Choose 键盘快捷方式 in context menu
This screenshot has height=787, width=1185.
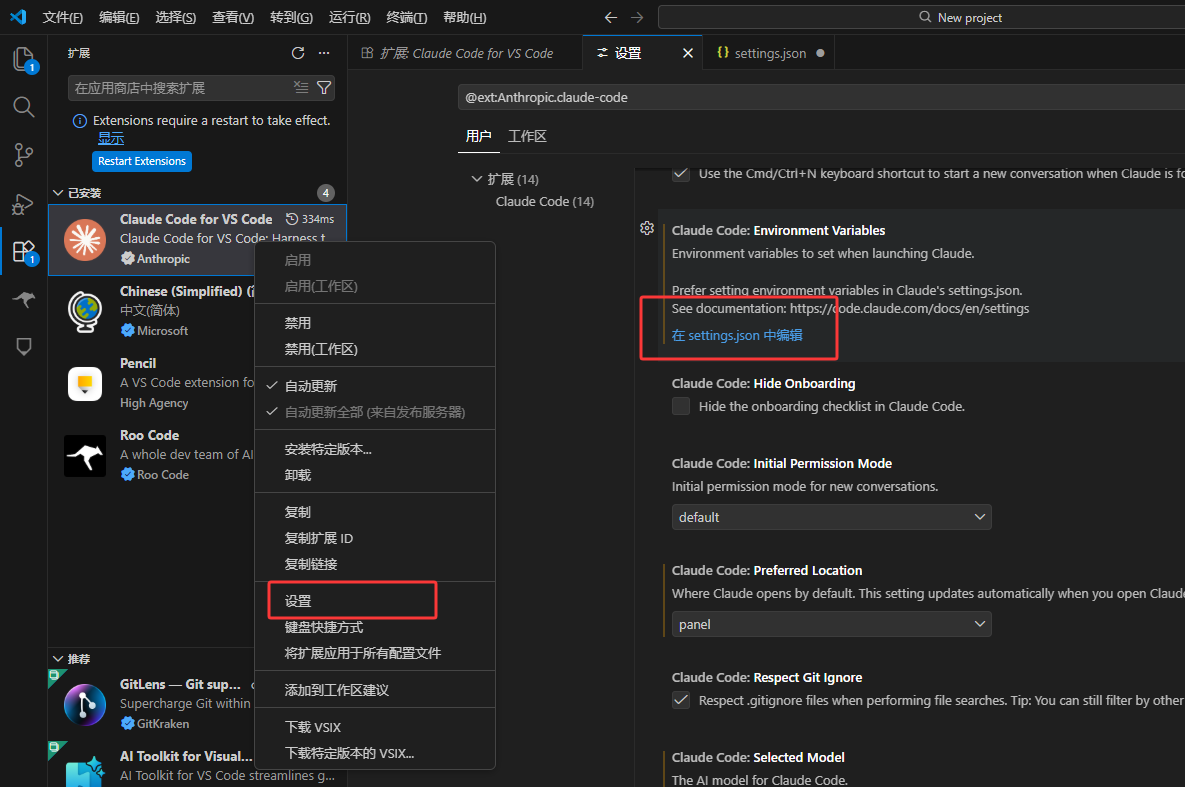tap(375, 627)
